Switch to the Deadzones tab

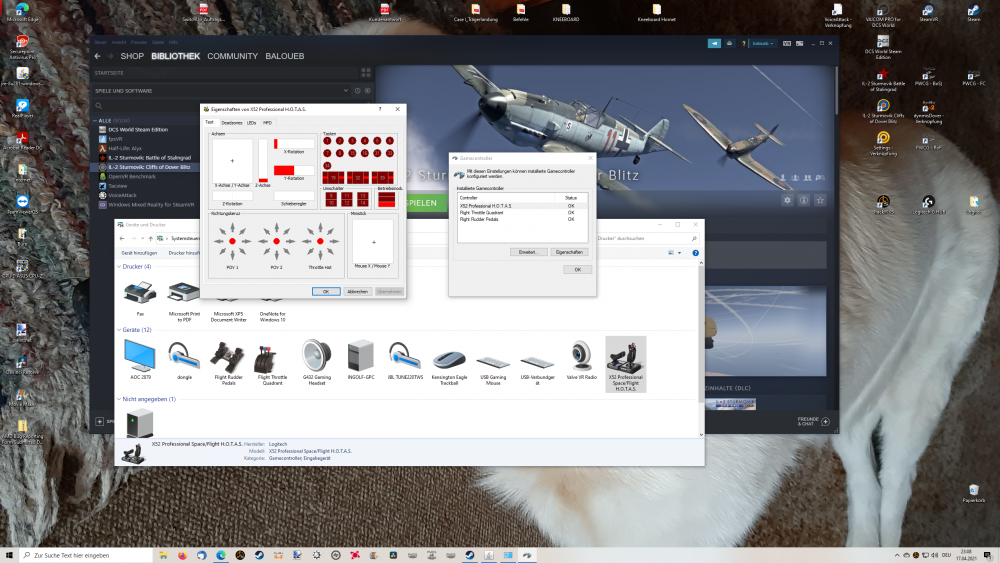(x=231, y=122)
